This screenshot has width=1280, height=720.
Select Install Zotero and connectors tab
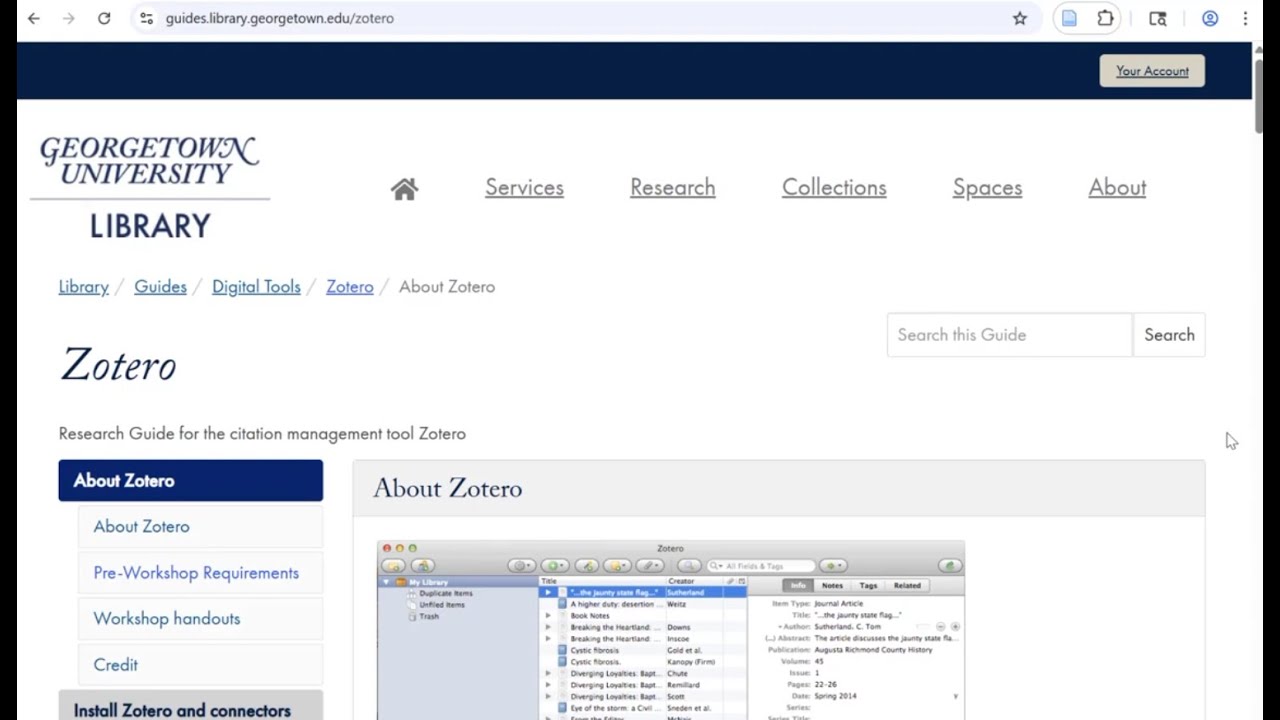190,705
